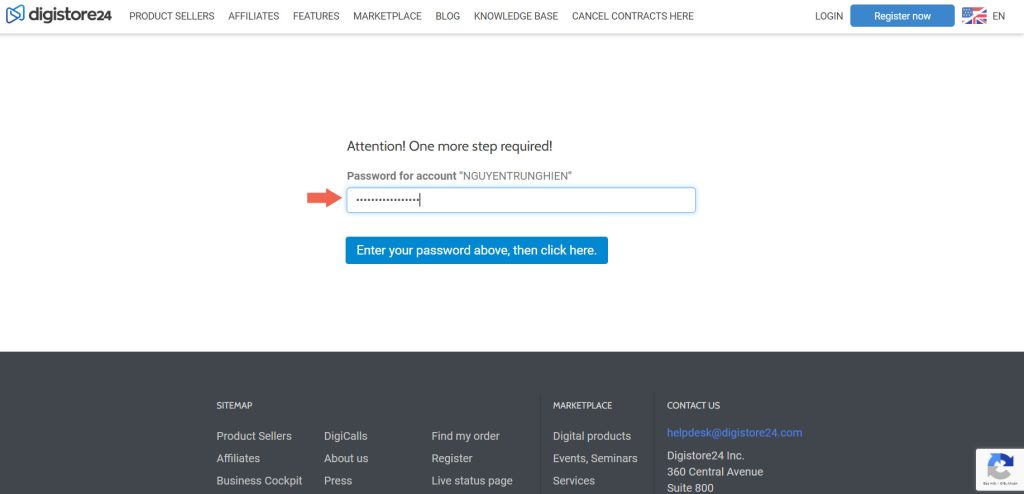Open the language flag selector
1024x494 pixels.
(973, 16)
